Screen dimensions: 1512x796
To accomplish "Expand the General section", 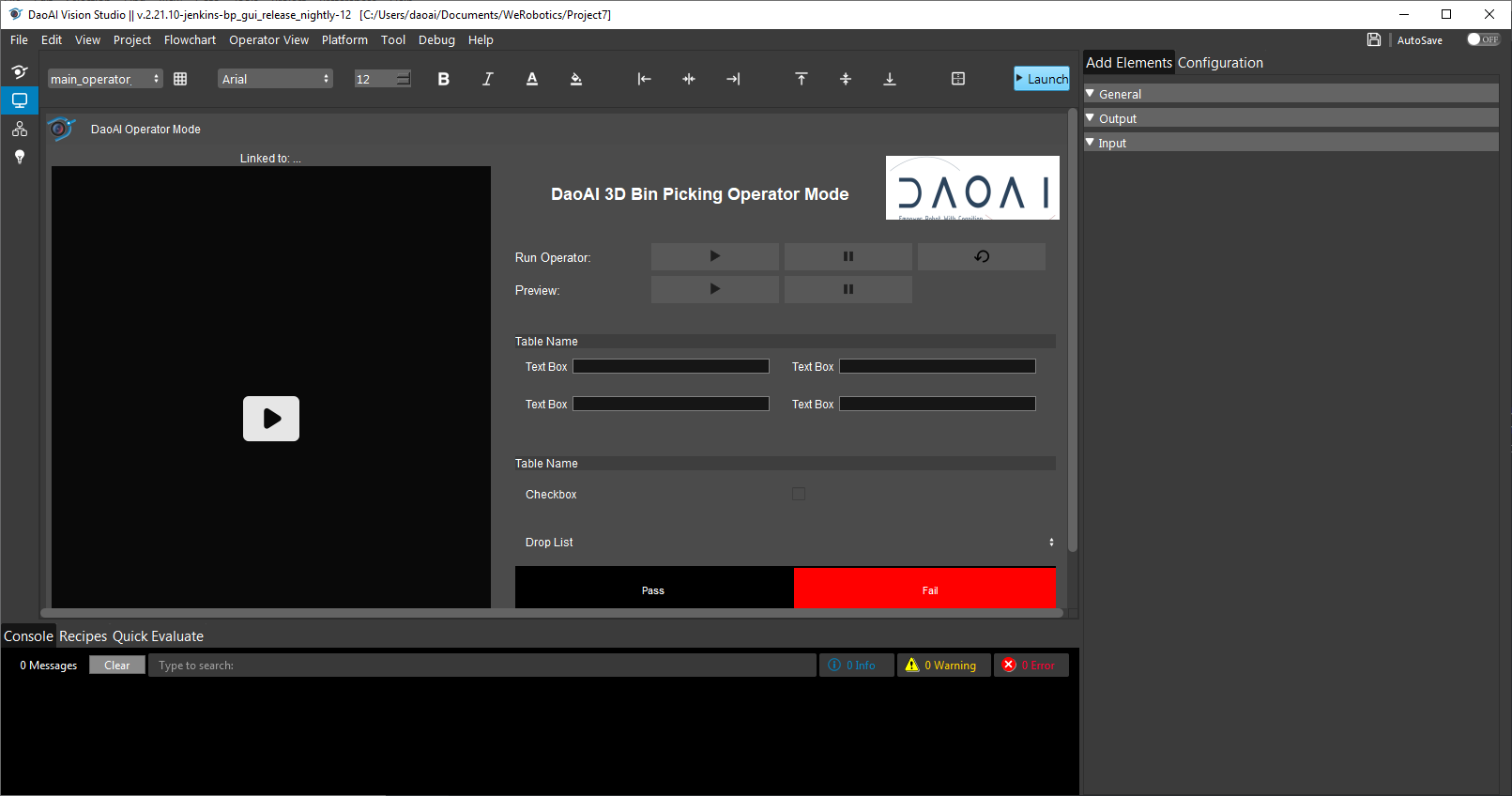I will point(1291,94).
